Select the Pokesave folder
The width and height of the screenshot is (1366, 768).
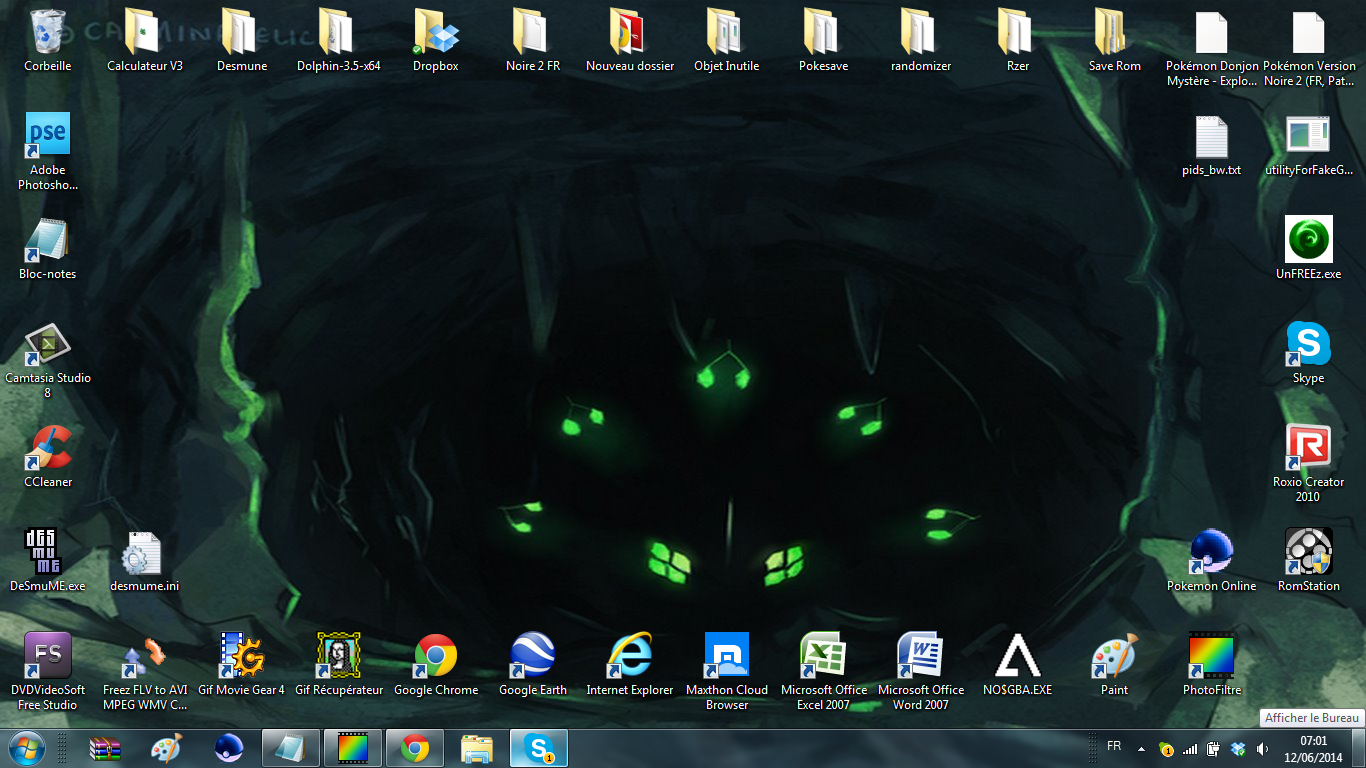tap(823, 40)
